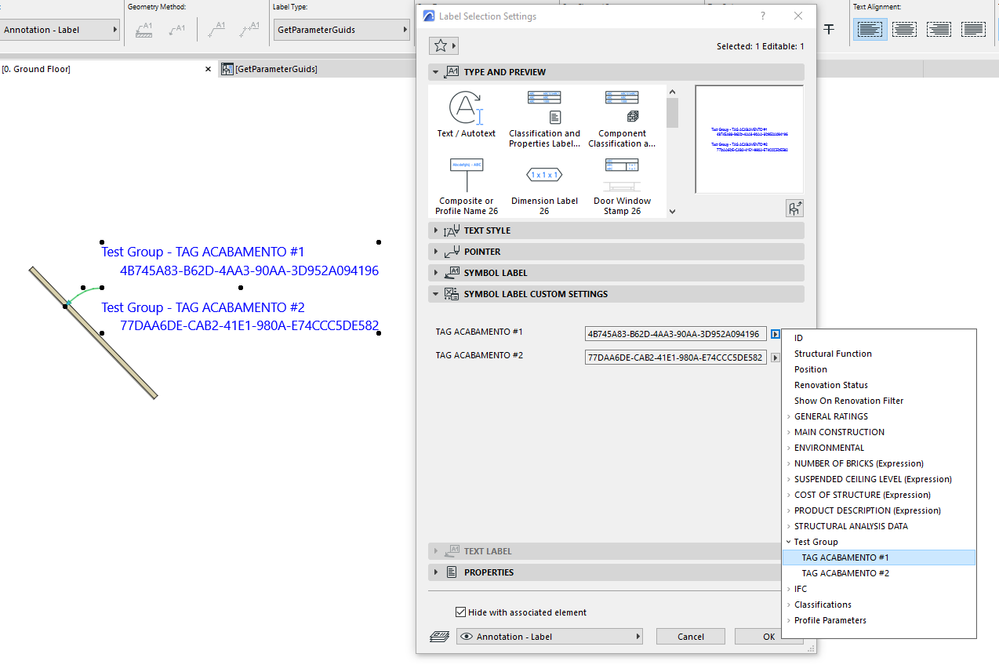Uncheck Hide with associated element
Screen dimensions: 999x668
(461, 611)
